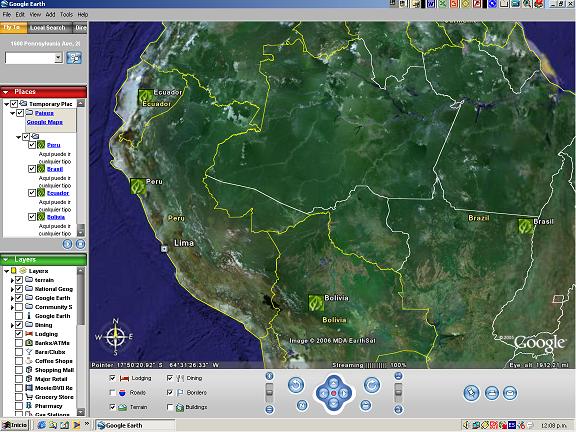The image size is (576, 432).
Task: Expand the National Geographic layer folder
Action: tap(12, 289)
